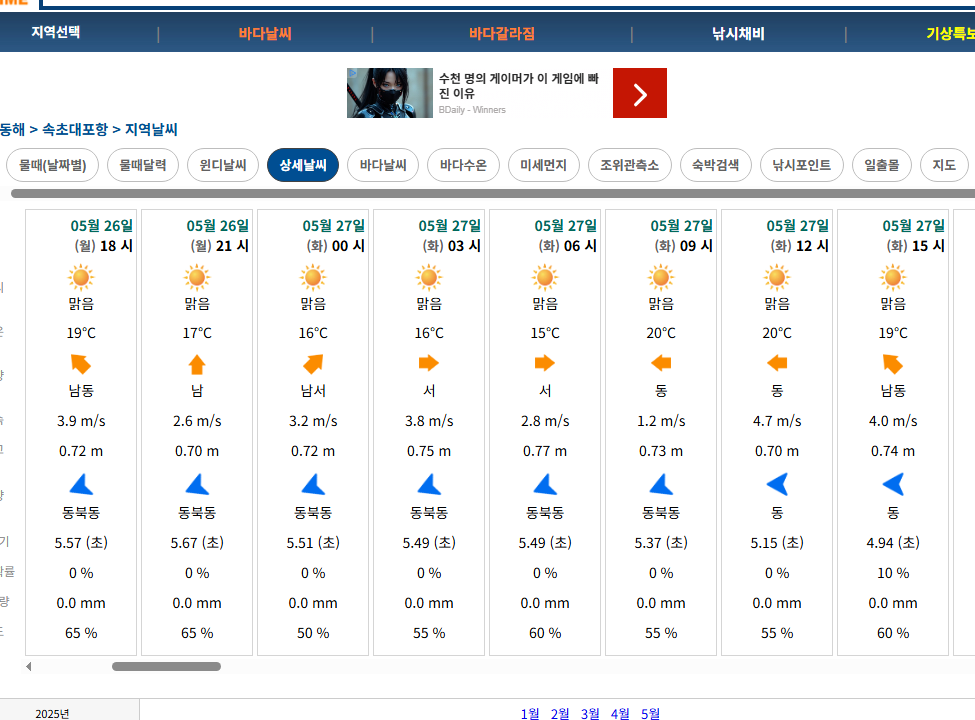The height and width of the screenshot is (720, 975).
Task: Select the 동 wind arrow in the 12시 column
Action: pyautogui.click(x=776, y=365)
